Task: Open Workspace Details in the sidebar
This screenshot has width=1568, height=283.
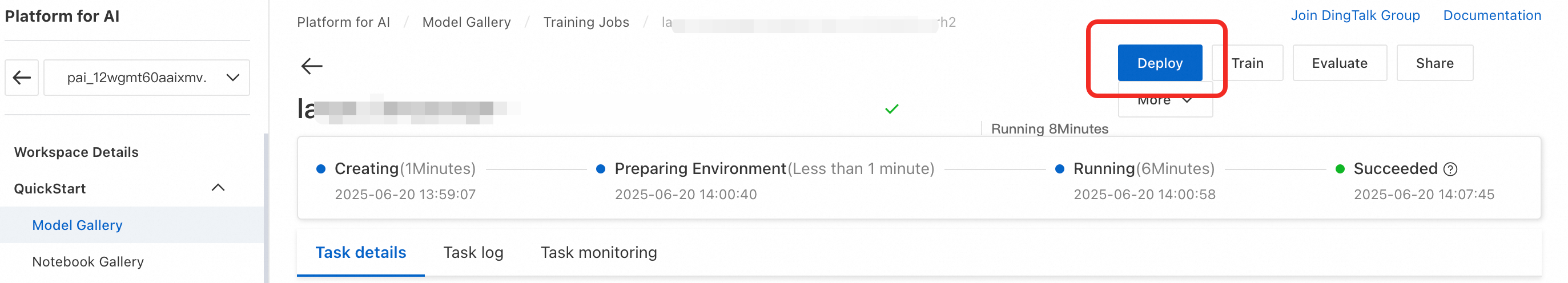Action: (76, 152)
